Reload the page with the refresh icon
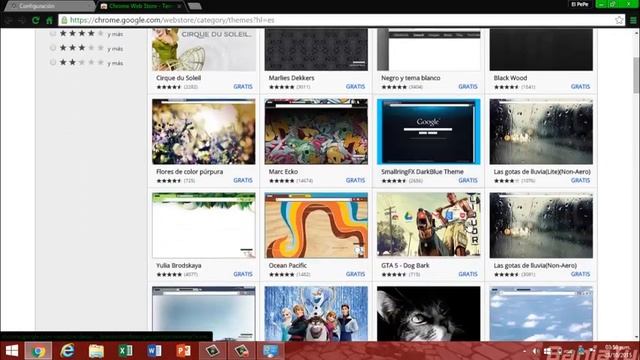This screenshot has height=360, width=640. (36, 20)
